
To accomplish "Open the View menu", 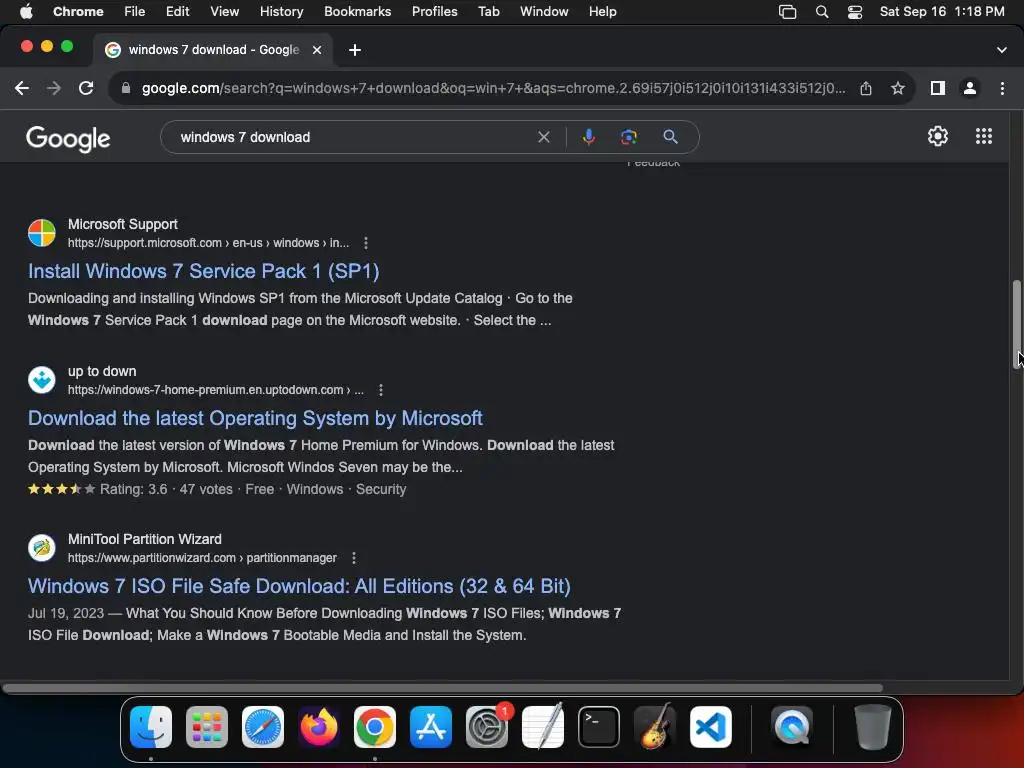I will 224,12.
